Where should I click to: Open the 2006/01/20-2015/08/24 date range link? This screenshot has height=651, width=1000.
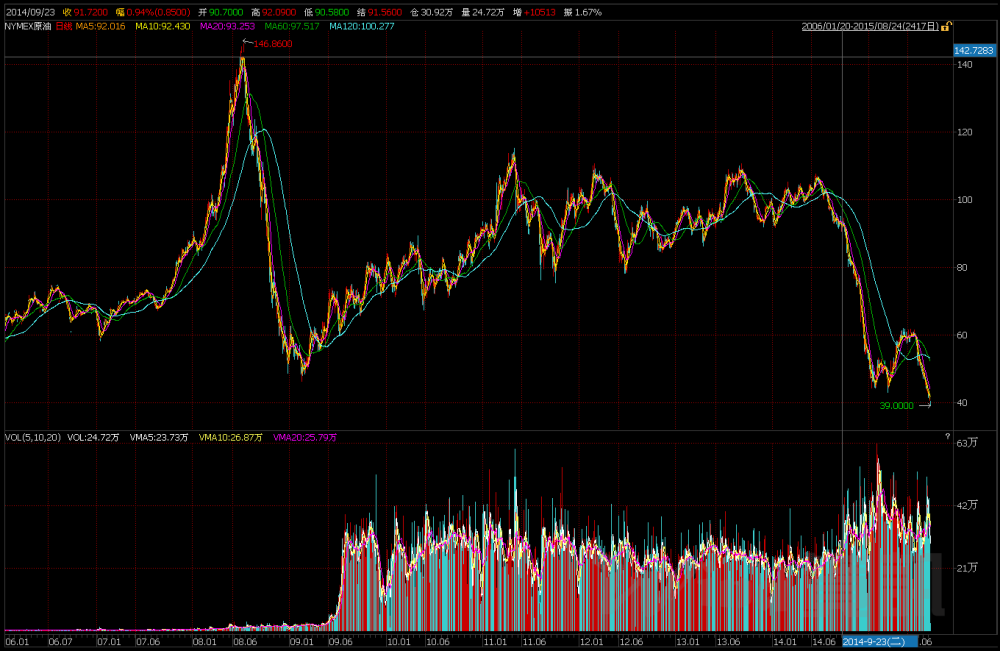869,26
